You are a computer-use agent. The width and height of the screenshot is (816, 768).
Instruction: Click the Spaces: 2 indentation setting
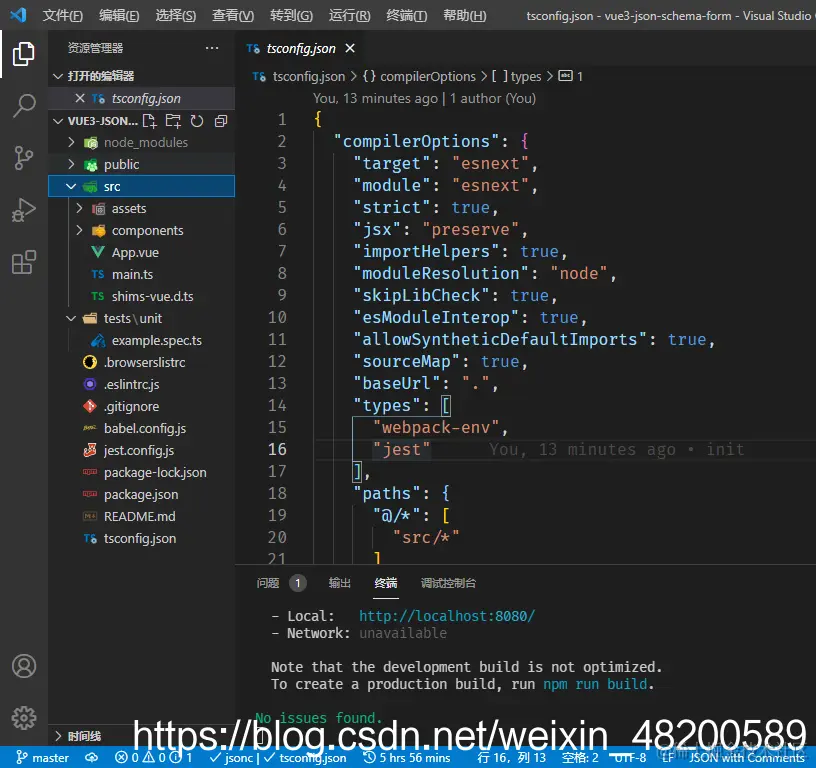580,758
